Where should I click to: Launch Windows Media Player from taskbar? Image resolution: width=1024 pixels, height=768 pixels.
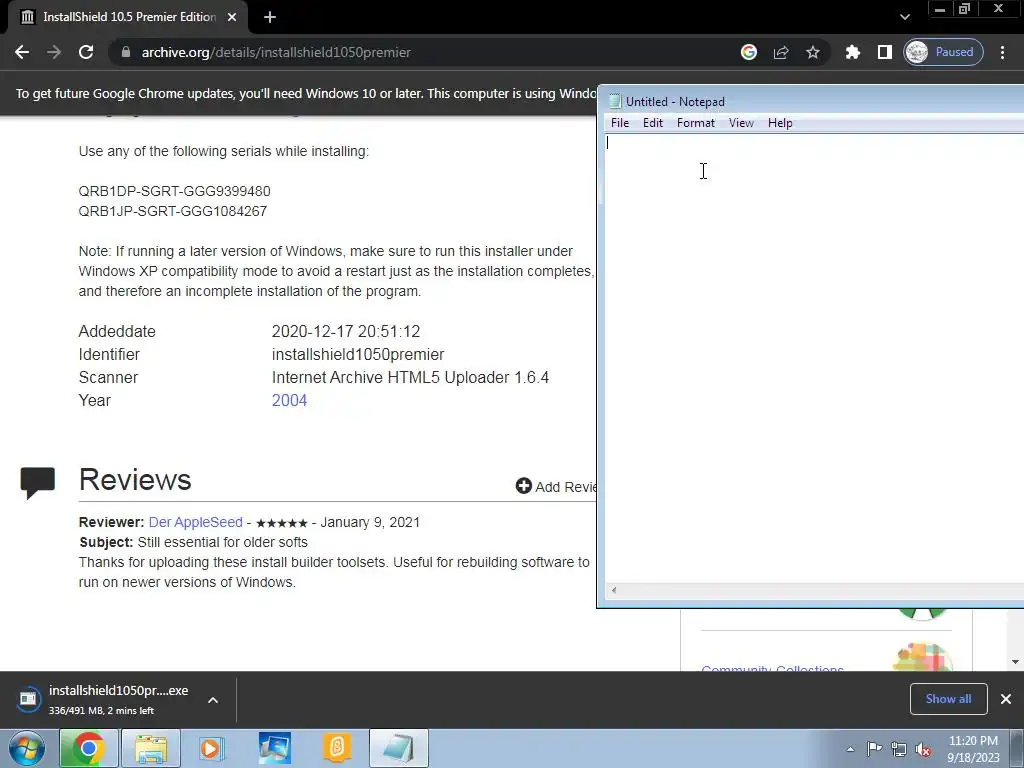[x=212, y=748]
